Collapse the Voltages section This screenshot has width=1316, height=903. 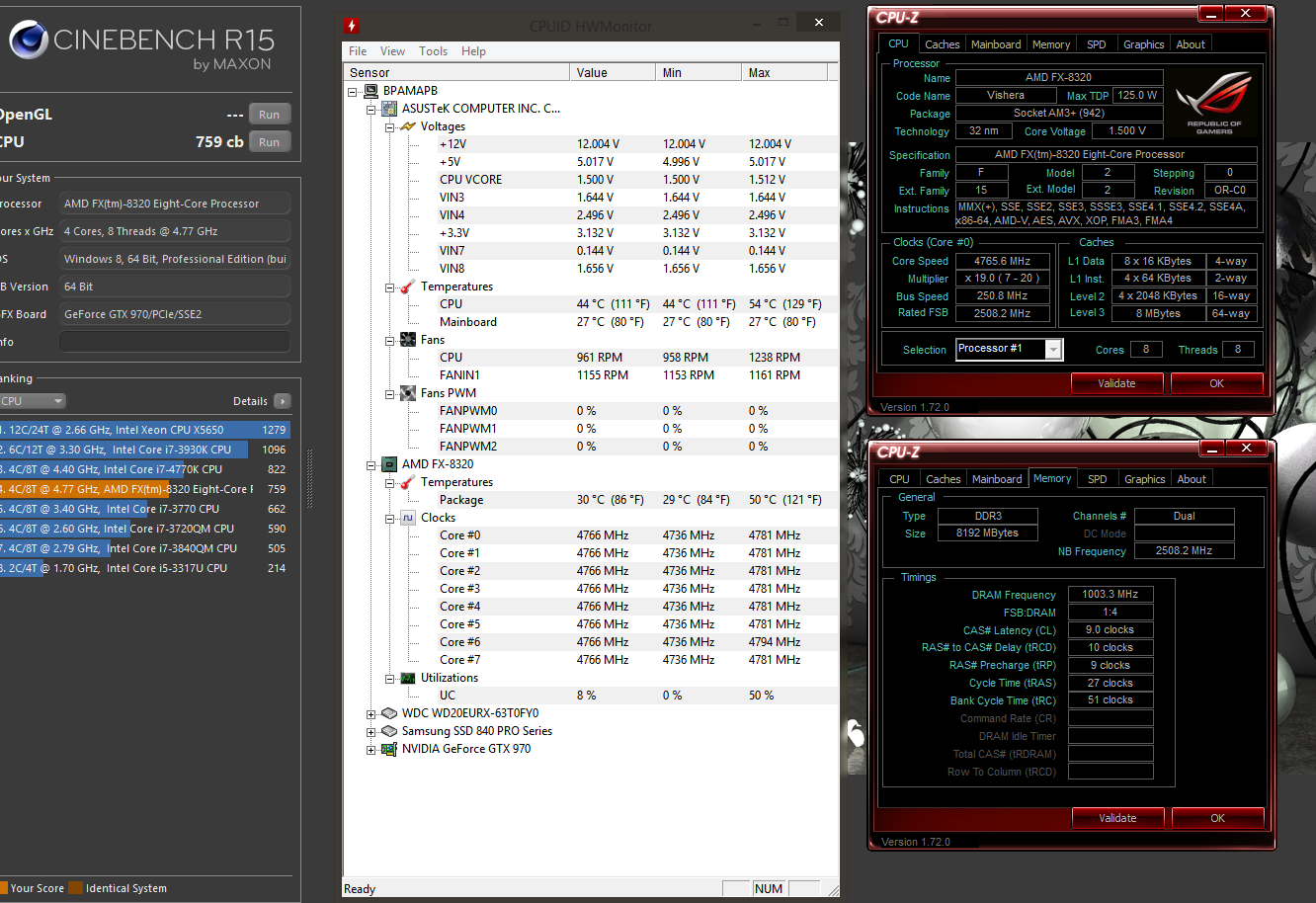click(389, 126)
